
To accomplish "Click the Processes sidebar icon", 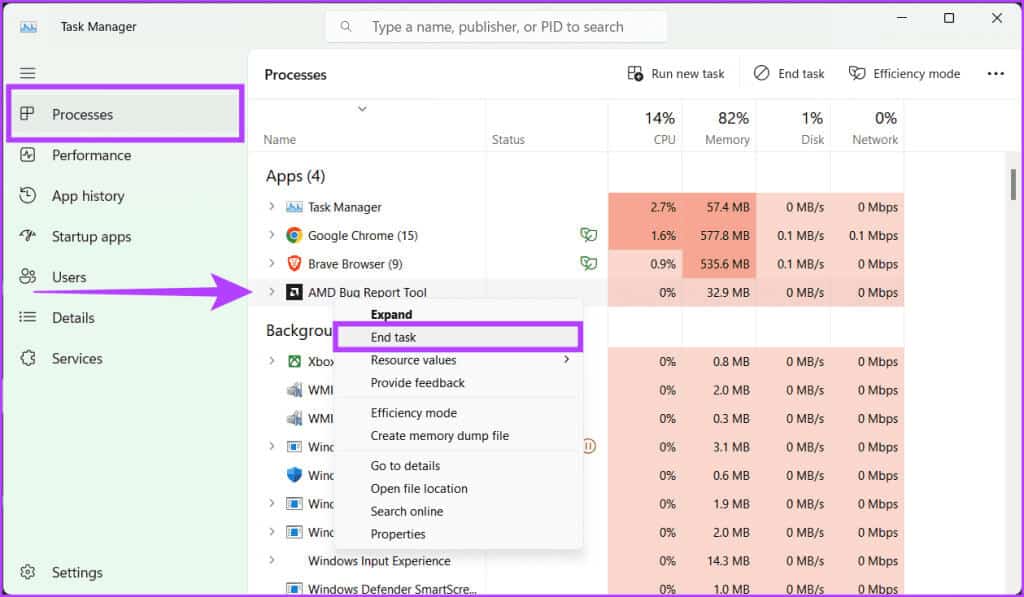I will click(27, 114).
